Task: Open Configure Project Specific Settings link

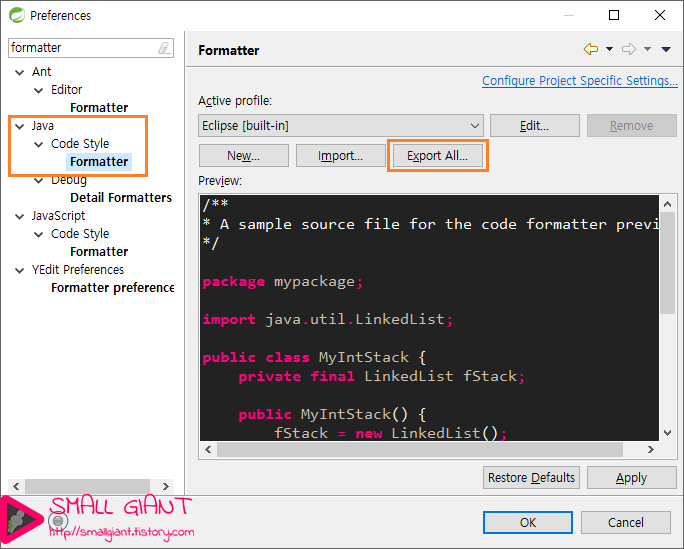Action: click(580, 81)
